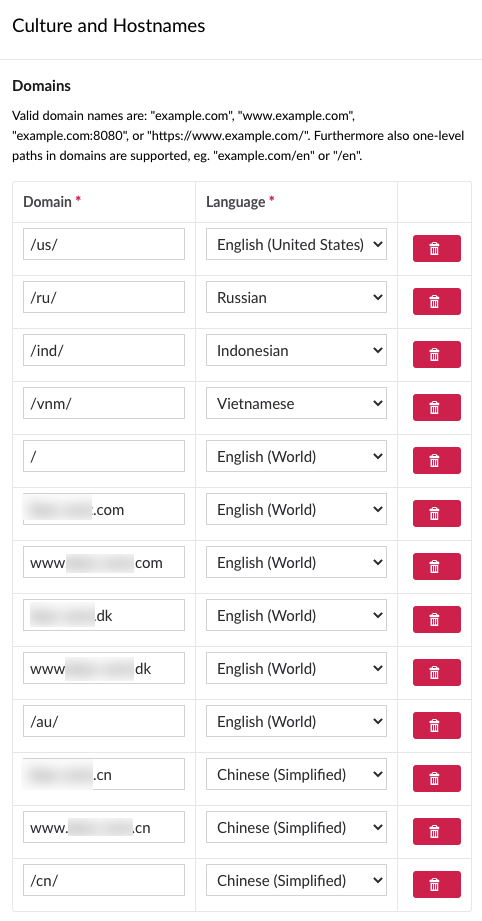This screenshot has width=482, height=921.
Task: Open the English (United States) language dropdown
Action: coord(296,244)
